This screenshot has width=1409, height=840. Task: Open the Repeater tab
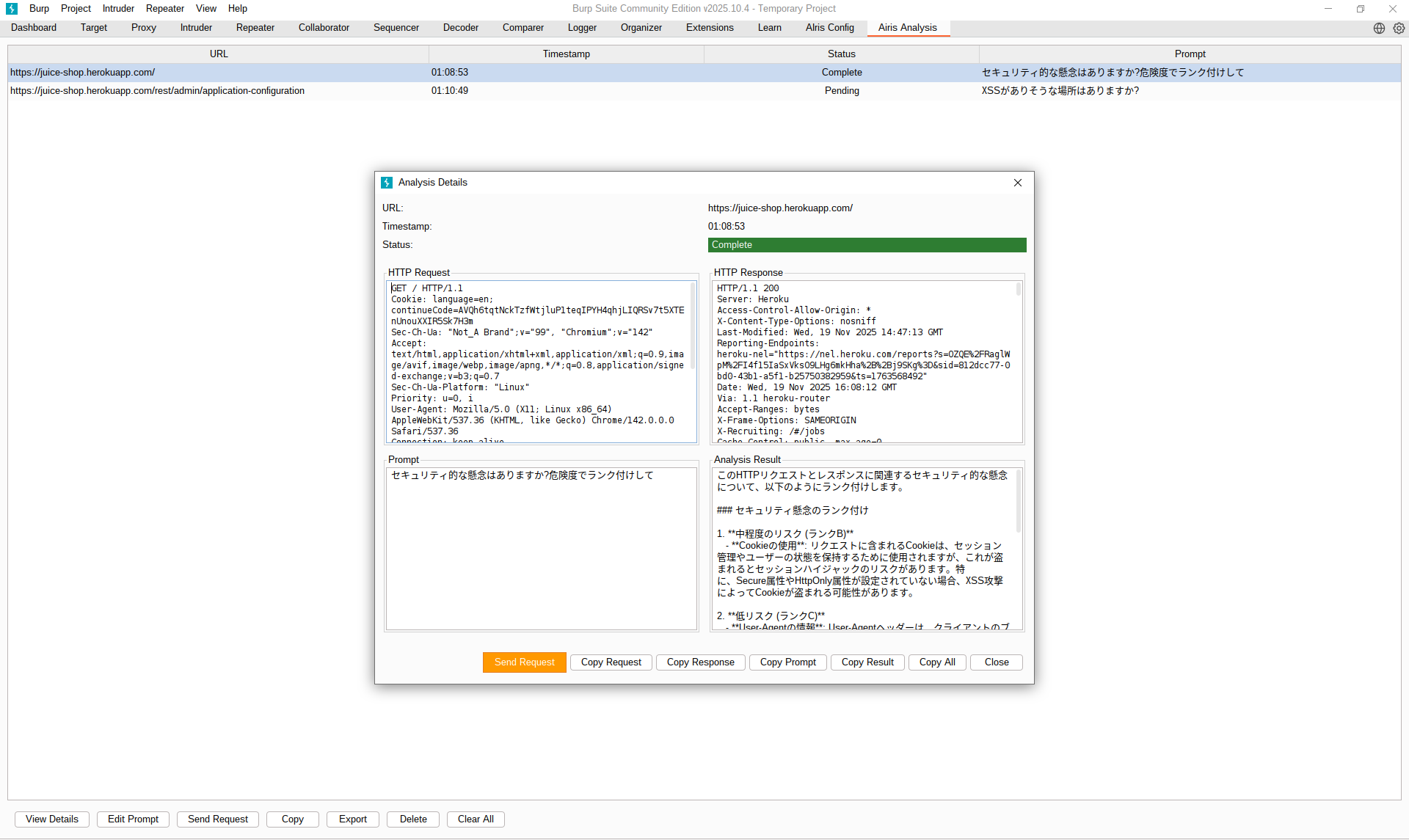(x=255, y=28)
